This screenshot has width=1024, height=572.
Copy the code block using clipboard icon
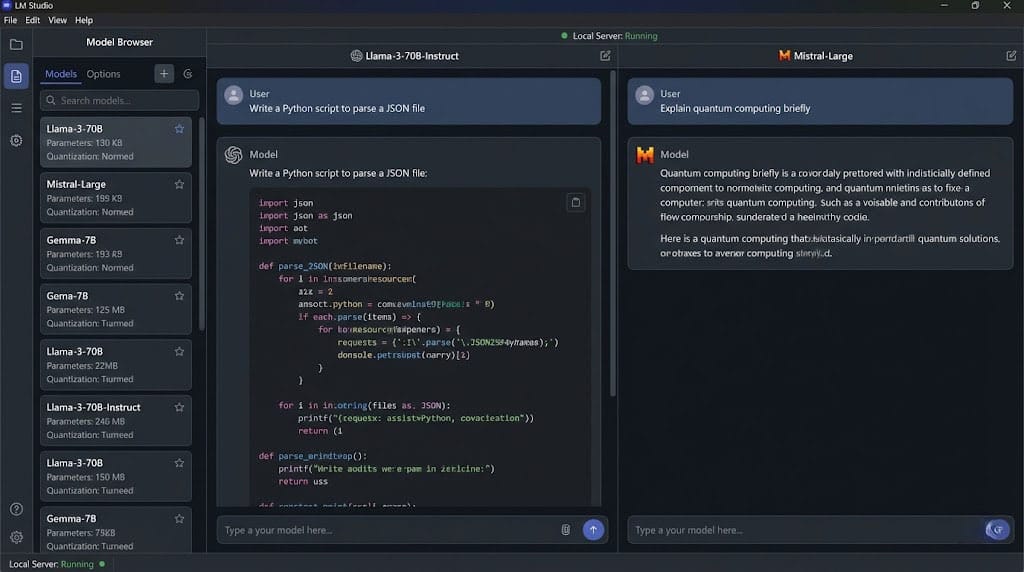coord(575,202)
